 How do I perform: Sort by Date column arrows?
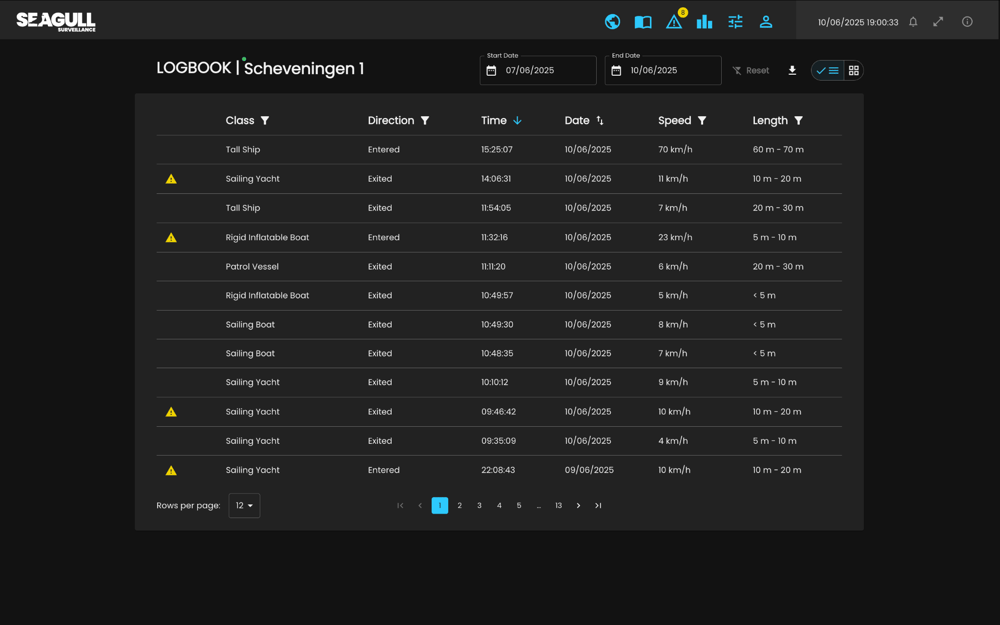pyautogui.click(x=599, y=121)
